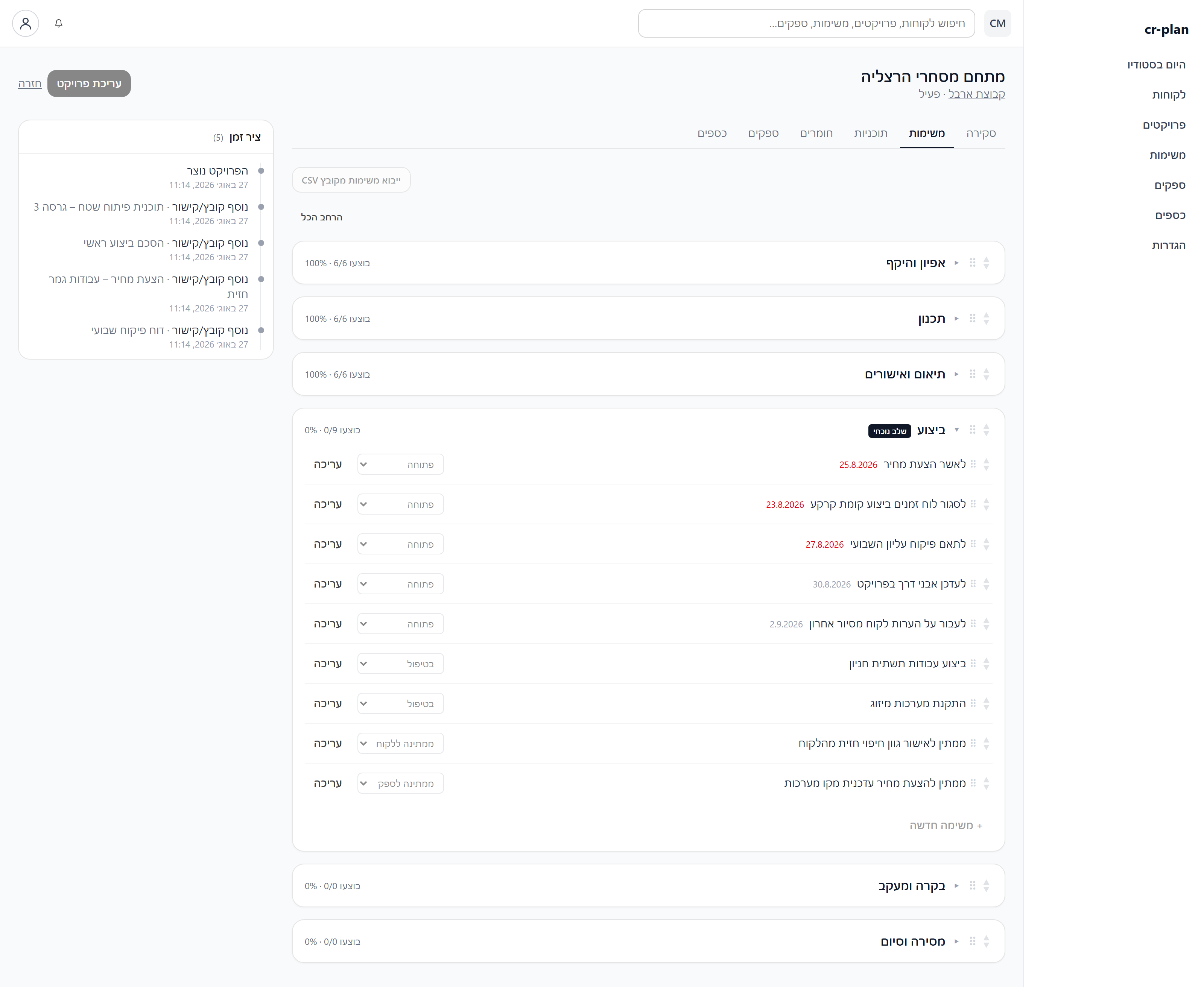Click the עריכת פרויקט button
1204x987 pixels.
[89, 84]
